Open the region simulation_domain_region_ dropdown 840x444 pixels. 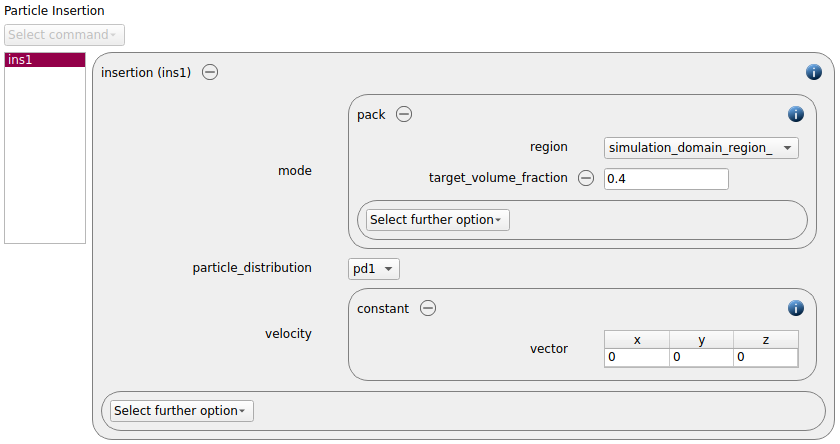click(701, 148)
